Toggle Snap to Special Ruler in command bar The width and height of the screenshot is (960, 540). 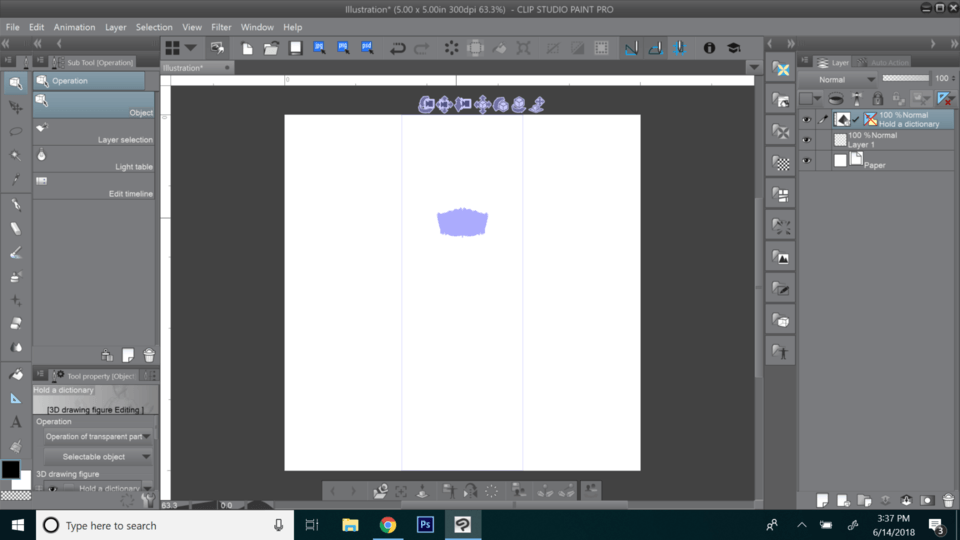[655, 48]
